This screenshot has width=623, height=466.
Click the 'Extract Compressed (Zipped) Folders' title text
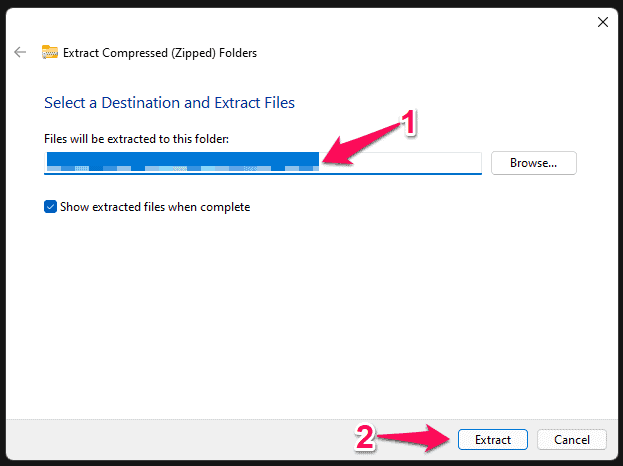pyautogui.click(x=160, y=52)
